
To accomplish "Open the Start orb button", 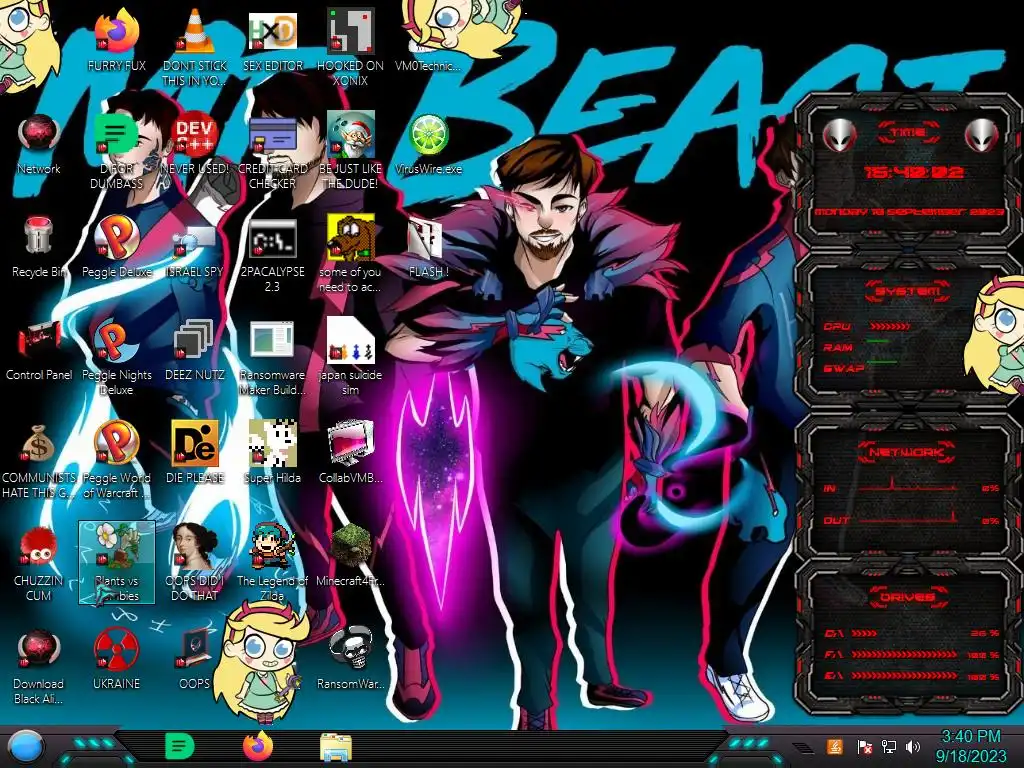I will 25,746.
